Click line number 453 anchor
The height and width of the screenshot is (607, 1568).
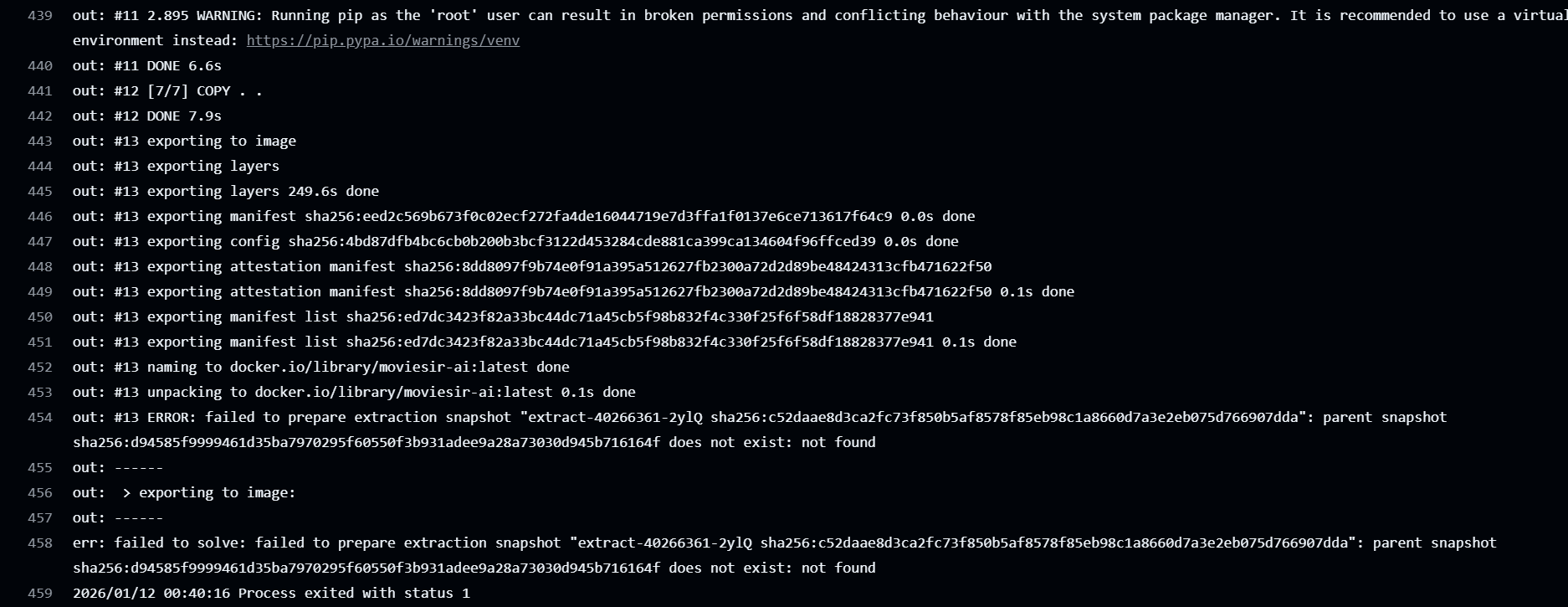click(x=40, y=392)
